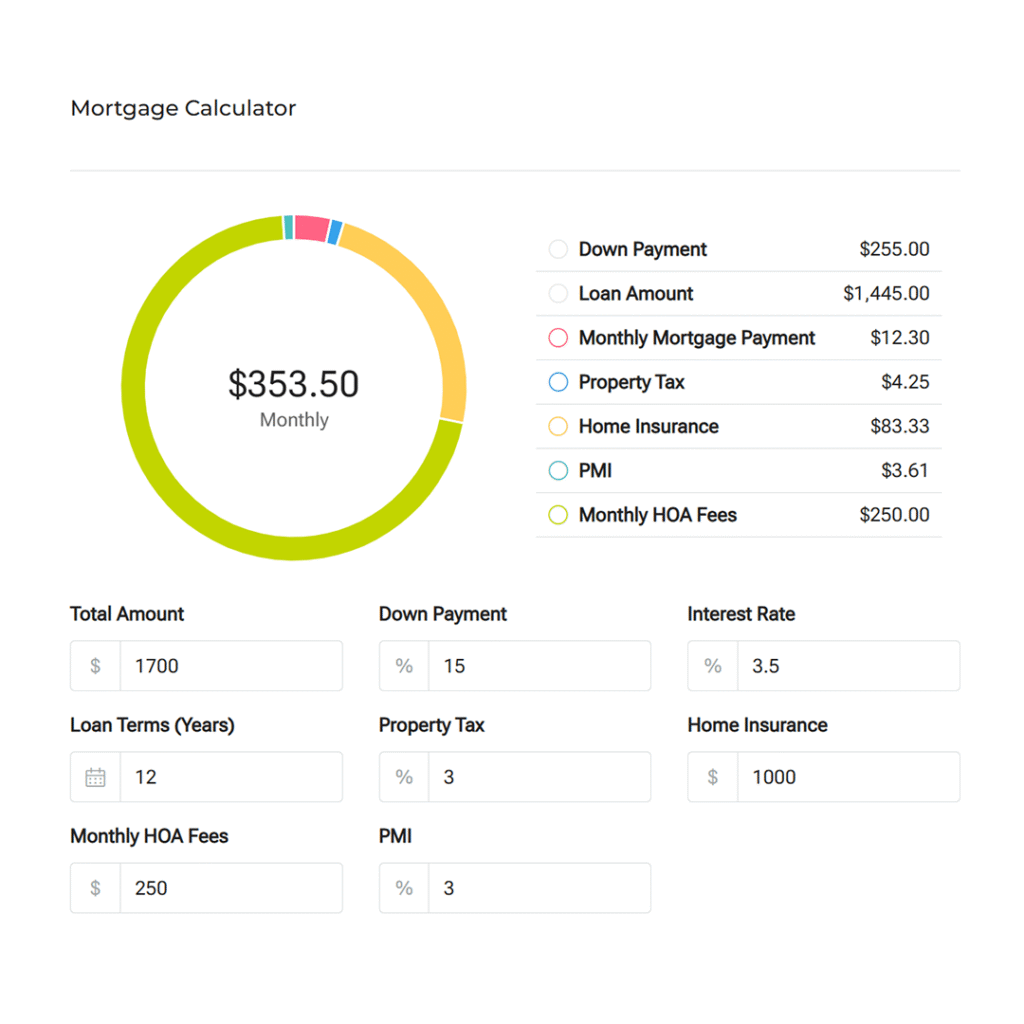Screen dimensions: 1024x1024
Task: Click the percent icon in Down Payment field
Action: tap(404, 666)
